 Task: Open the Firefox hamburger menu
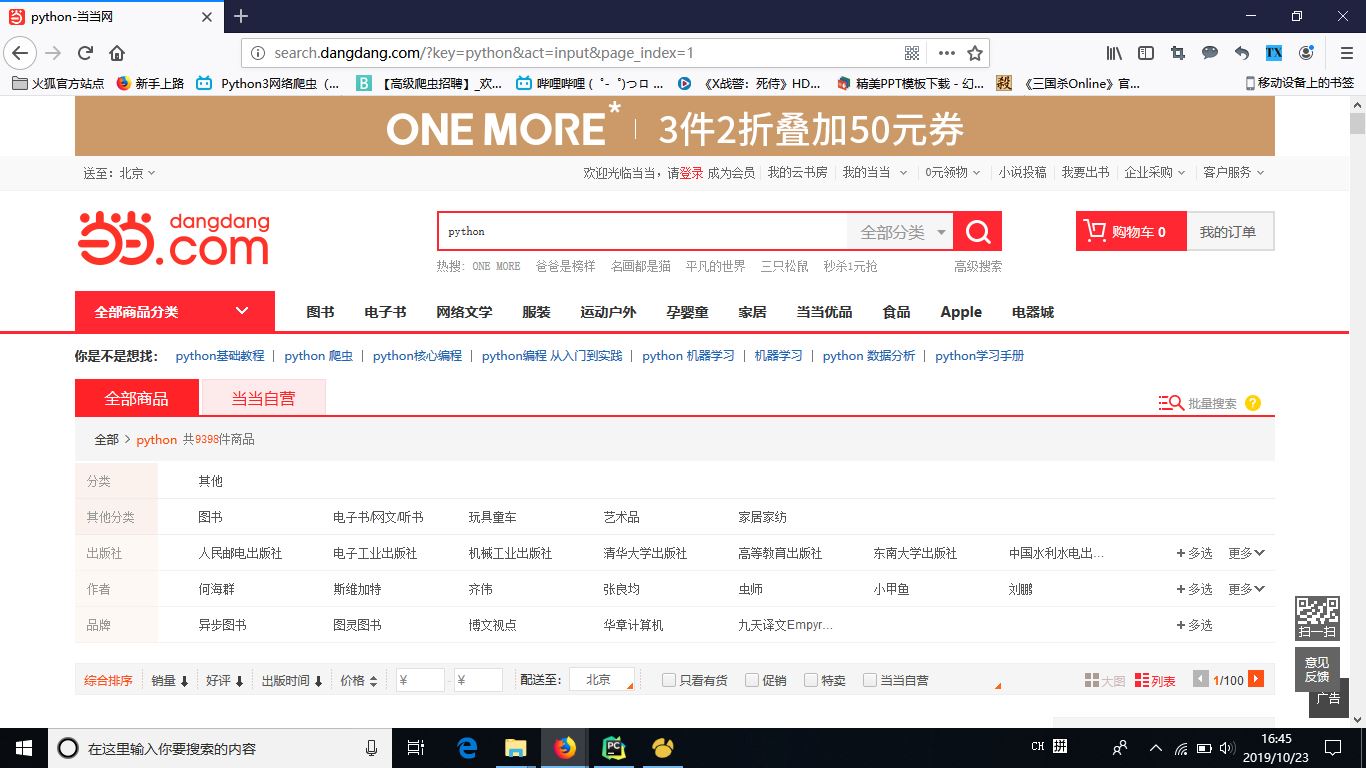pos(1347,53)
